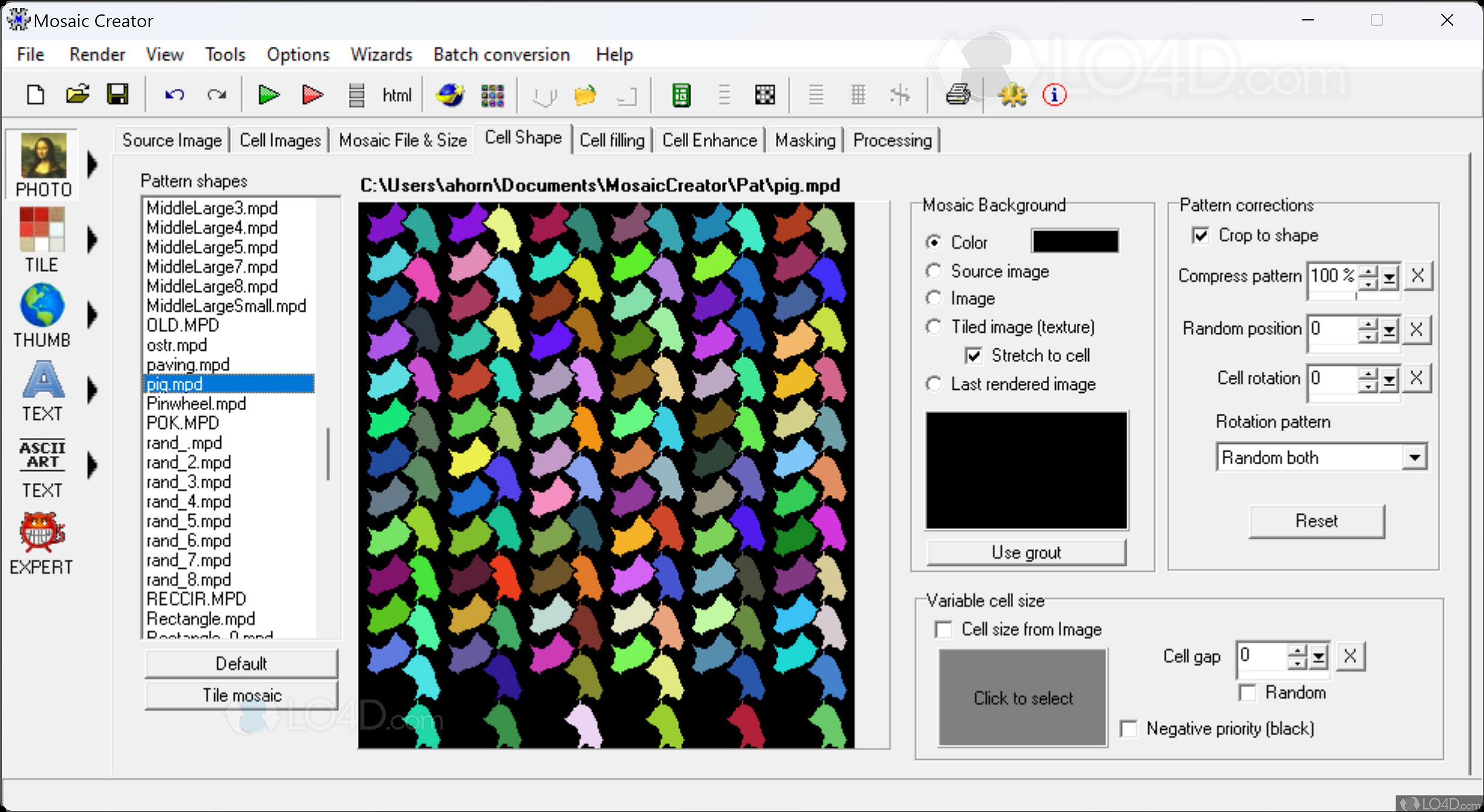Open the Print icon on the toolbar
Viewport: 1484px width, 812px height.
958,94
